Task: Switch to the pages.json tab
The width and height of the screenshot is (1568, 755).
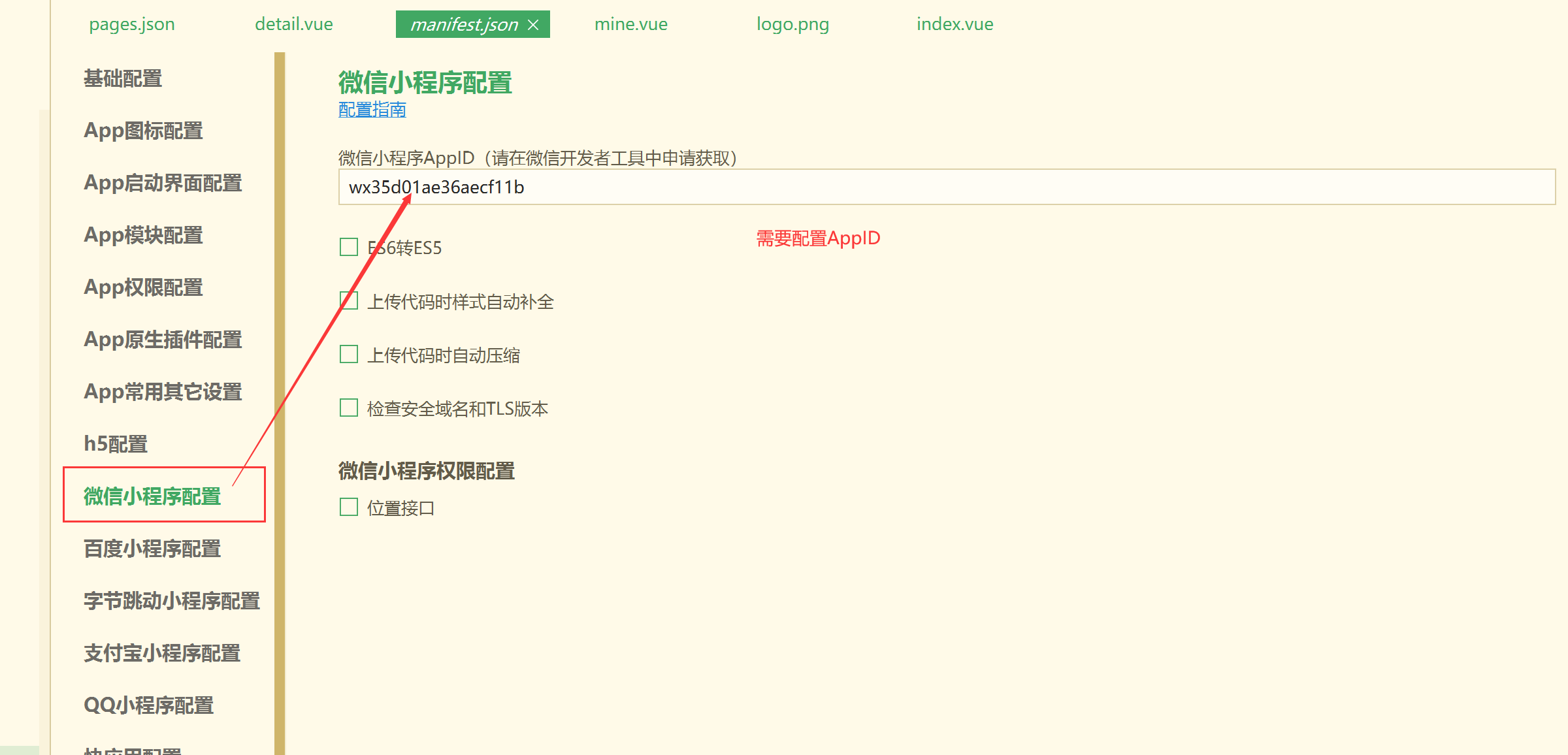Action: click(131, 24)
